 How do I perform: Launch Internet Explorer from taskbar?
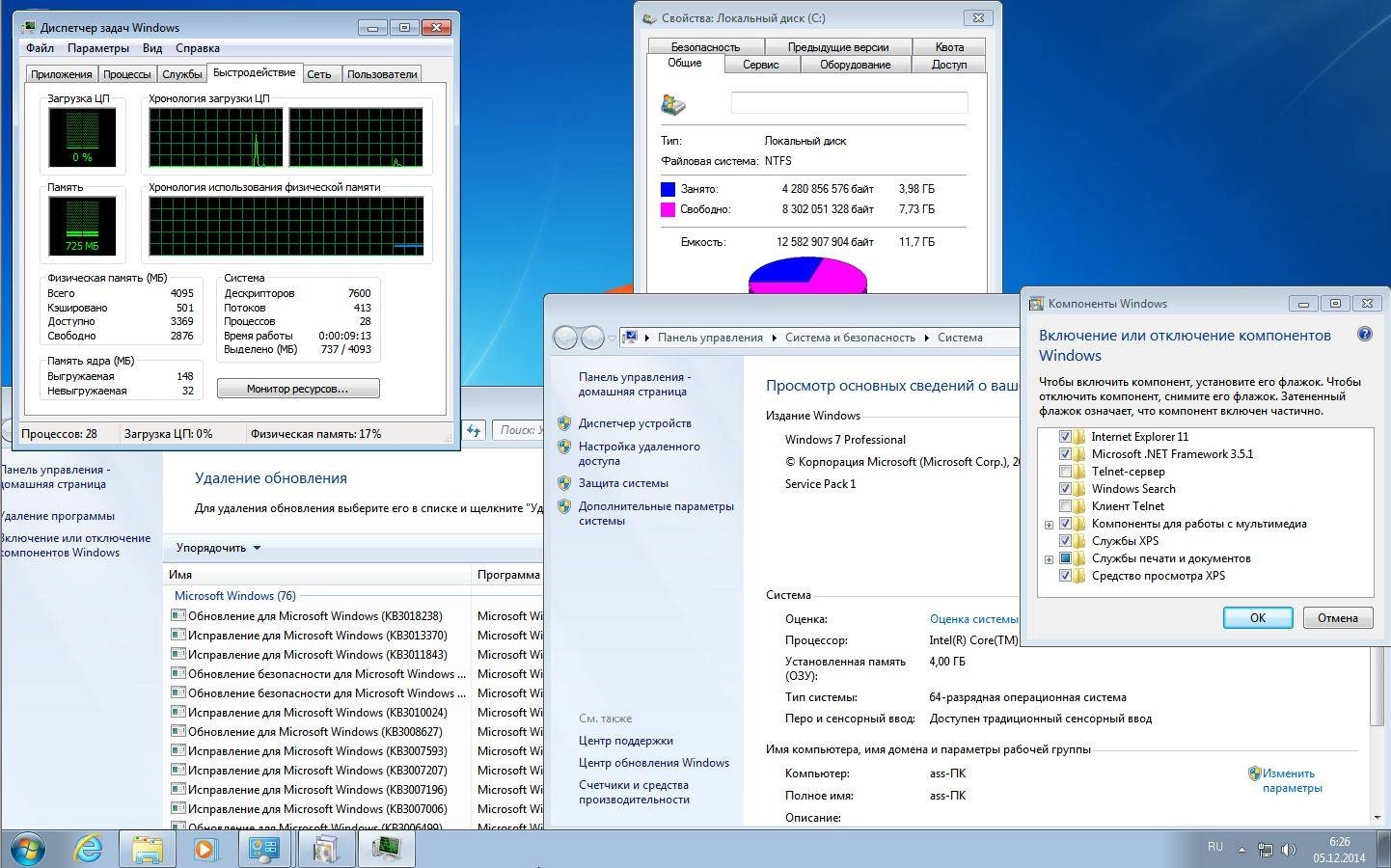click(89, 849)
